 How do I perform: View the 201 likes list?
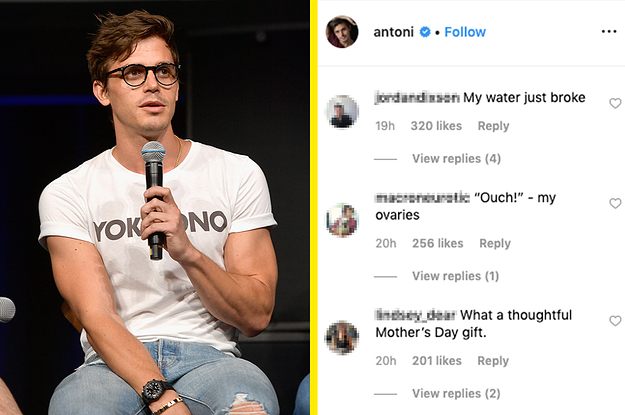tap(437, 361)
